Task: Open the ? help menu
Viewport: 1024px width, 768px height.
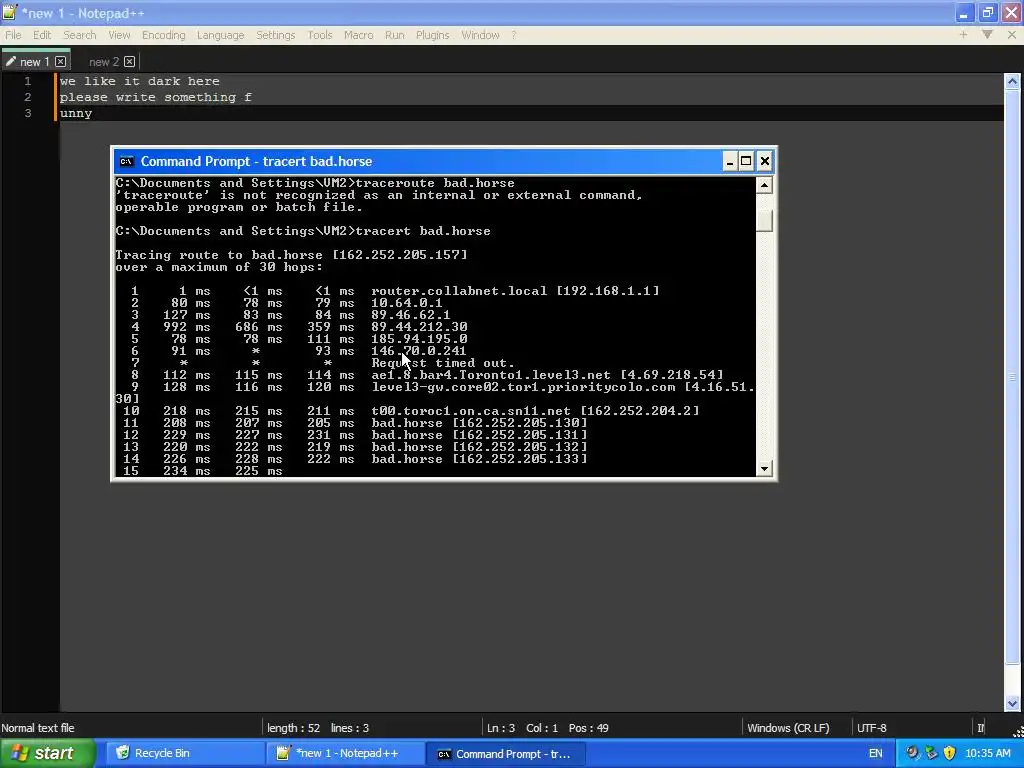Action: coord(514,35)
